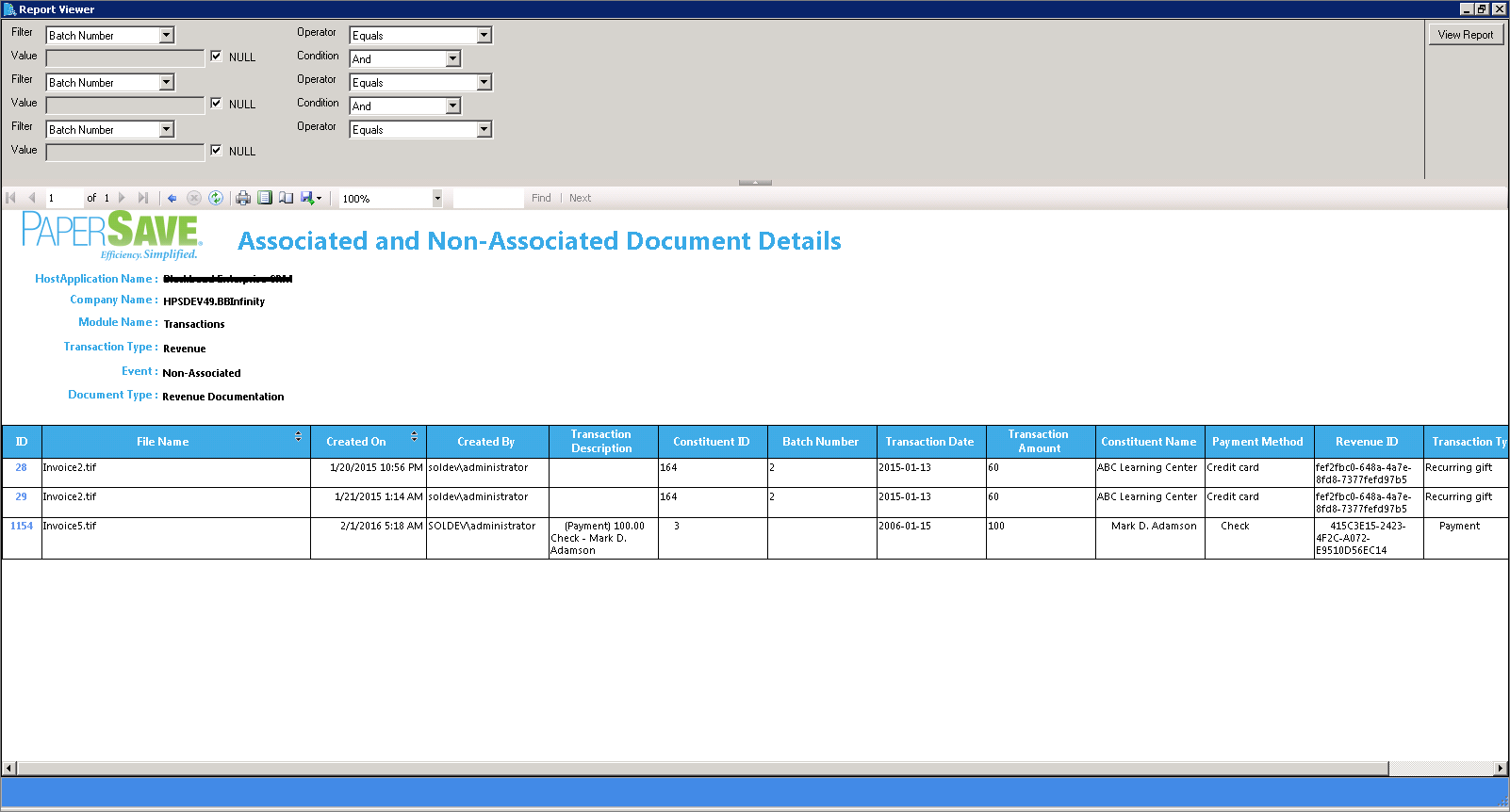Image resolution: width=1510 pixels, height=812 pixels.
Task: Click the View Report button
Action: [1466, 35]
